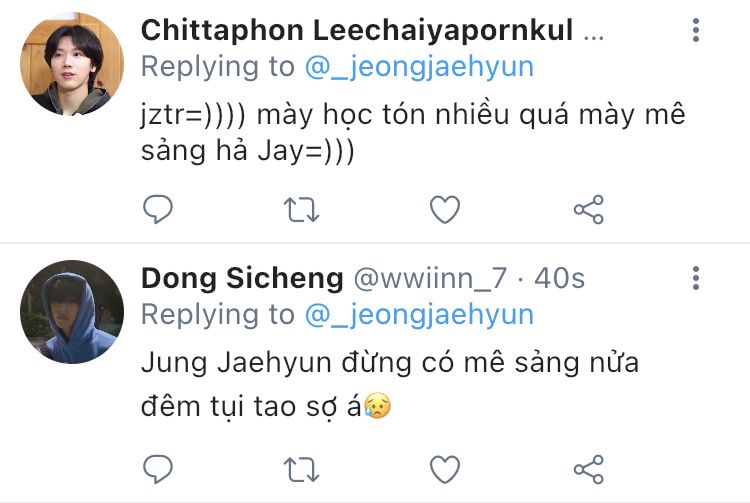Viewport: 750px width, 503px height.
Task: Like Dong Sicheng's tweet with the heart
Action: pyautogui.click(x=445, y=468)
